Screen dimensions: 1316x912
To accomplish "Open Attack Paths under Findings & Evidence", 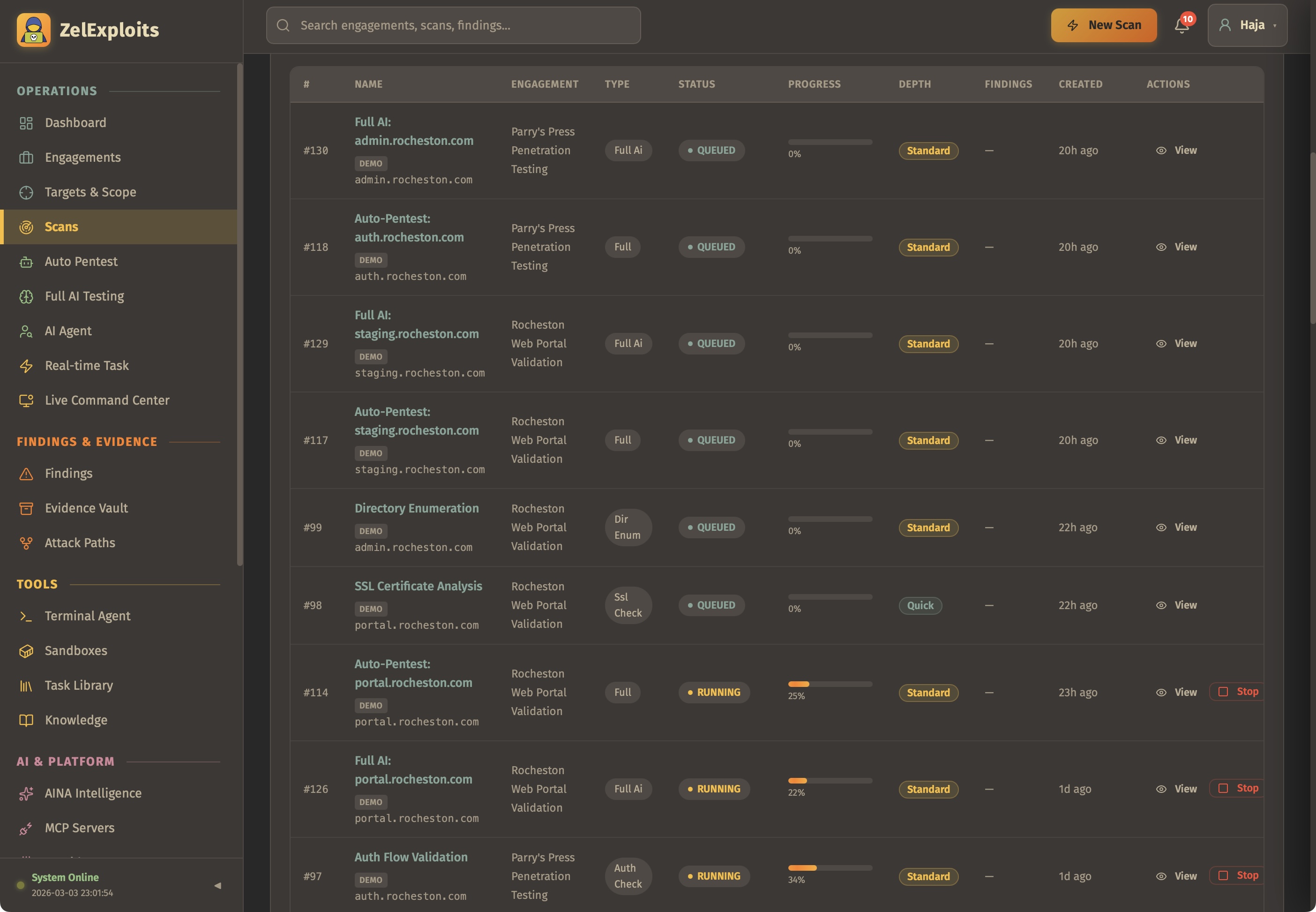I will (79, 543).
